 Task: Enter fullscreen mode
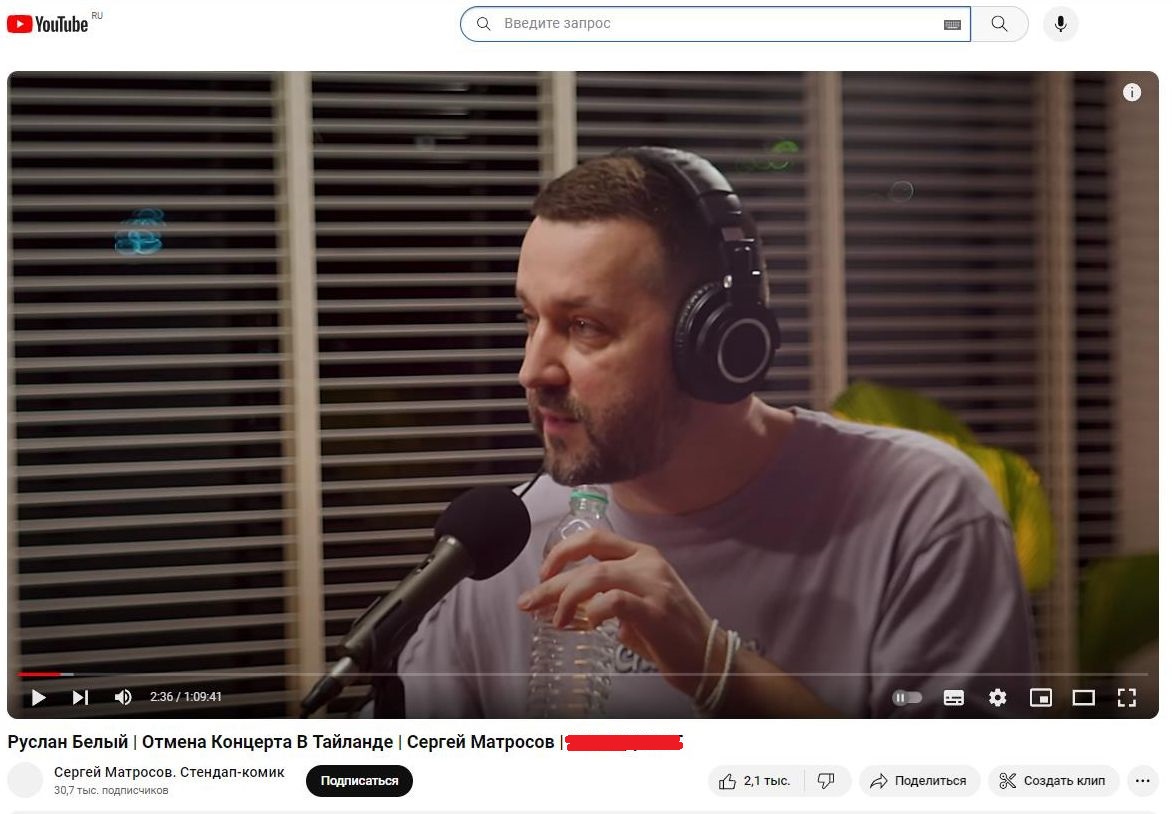(x=1127, y=697)
